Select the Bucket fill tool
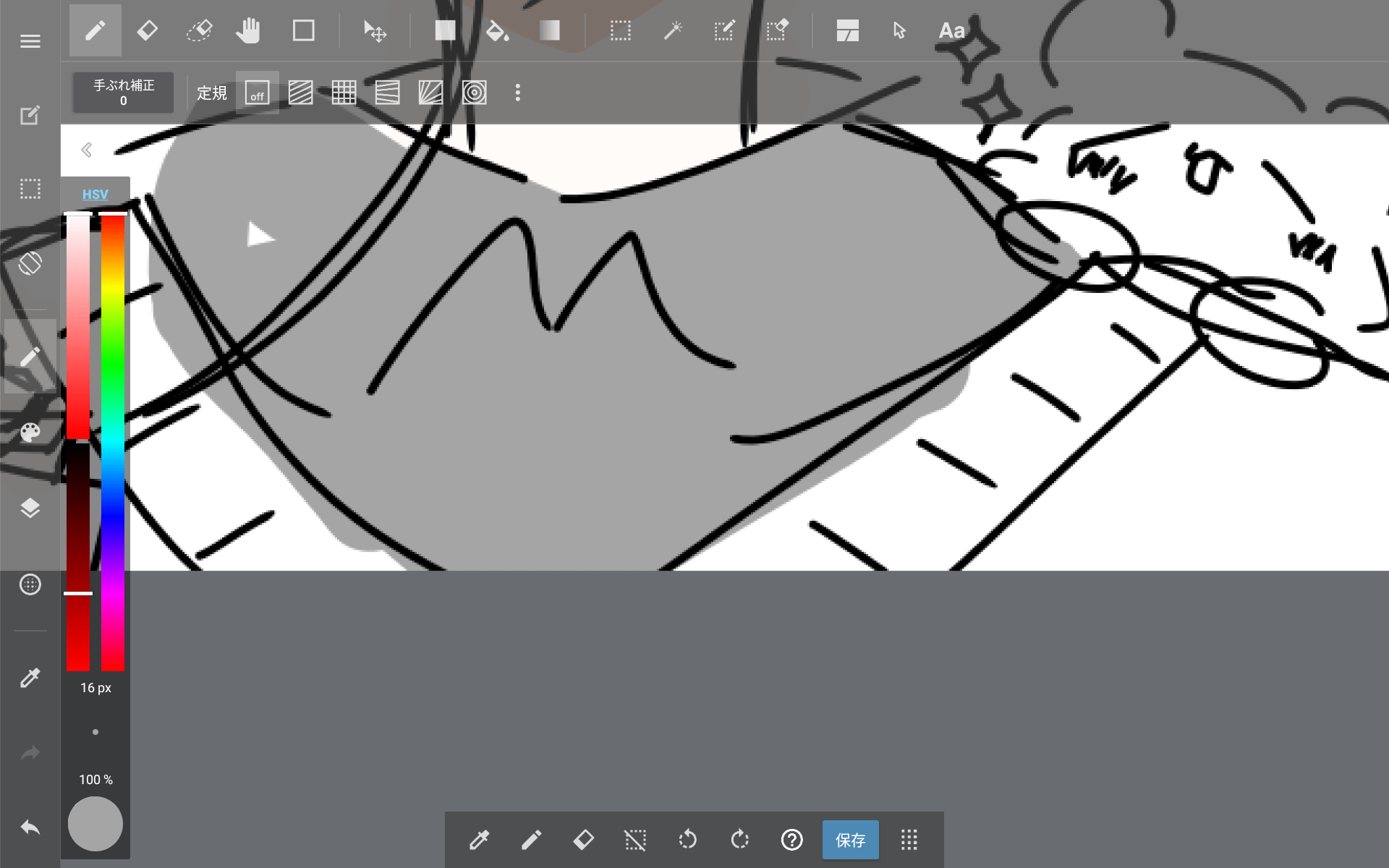Viewport: 1389px width, 868px height. (x=497, y=30)
